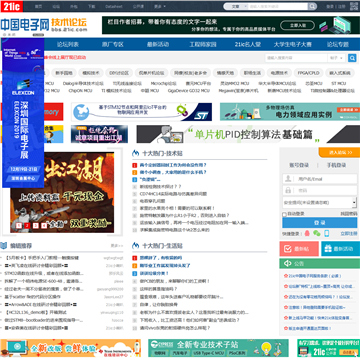Open the FPGA/CPLD forum tag

308,73
